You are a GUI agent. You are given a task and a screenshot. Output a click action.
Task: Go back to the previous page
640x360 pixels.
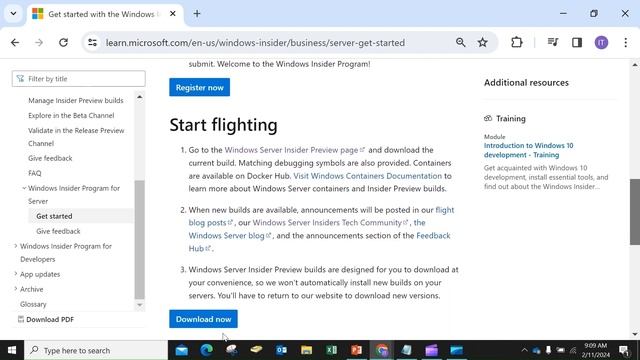15,42
